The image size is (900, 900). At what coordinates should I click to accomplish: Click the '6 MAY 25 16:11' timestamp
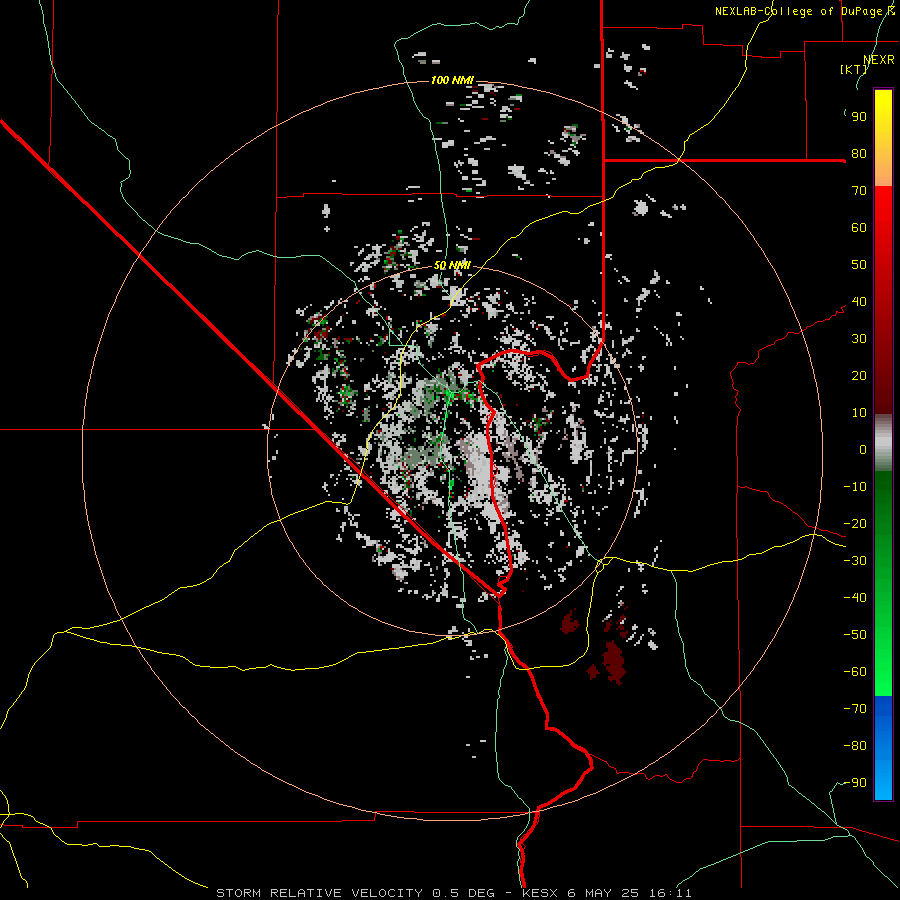(631, 893)
